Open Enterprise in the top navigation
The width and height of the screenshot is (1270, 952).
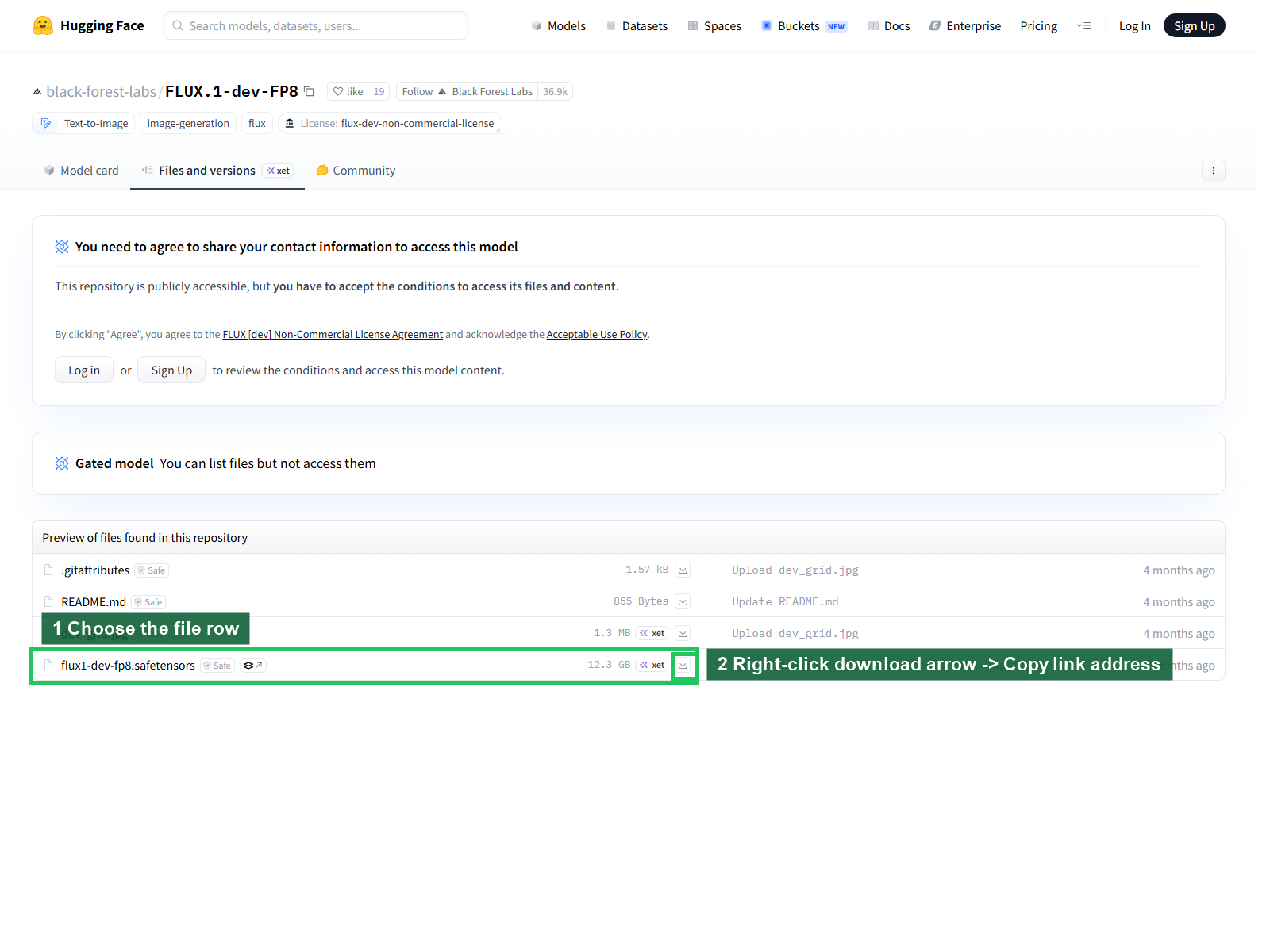[965, 26]
